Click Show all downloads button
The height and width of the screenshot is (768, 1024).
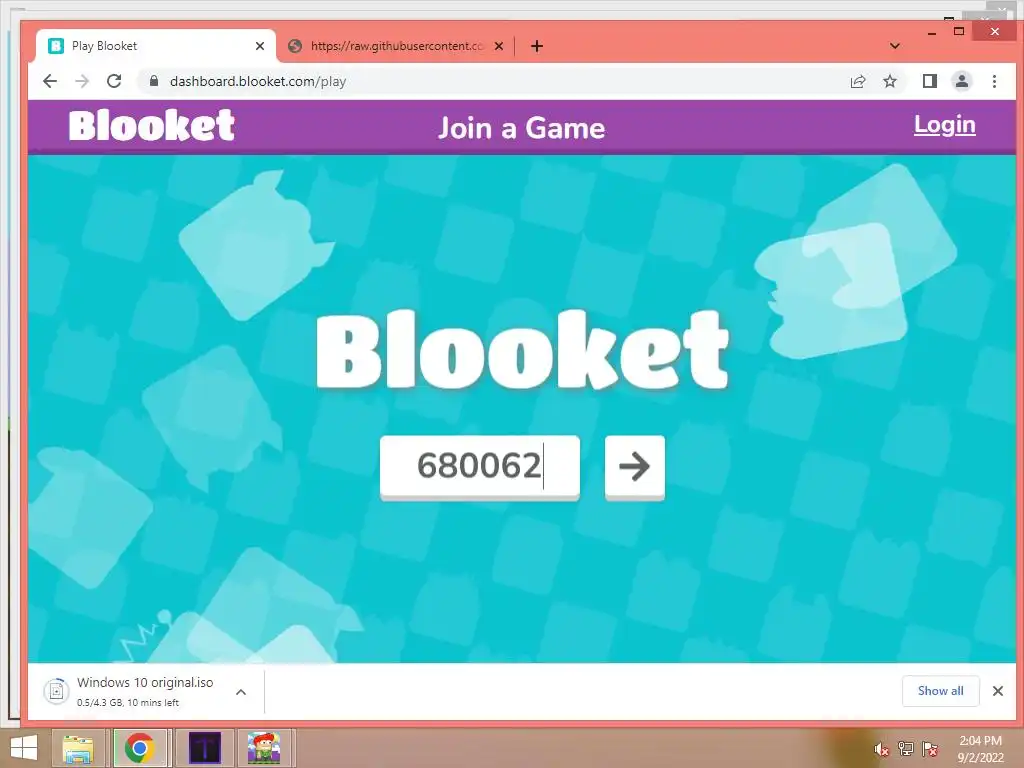coord(940,691)
